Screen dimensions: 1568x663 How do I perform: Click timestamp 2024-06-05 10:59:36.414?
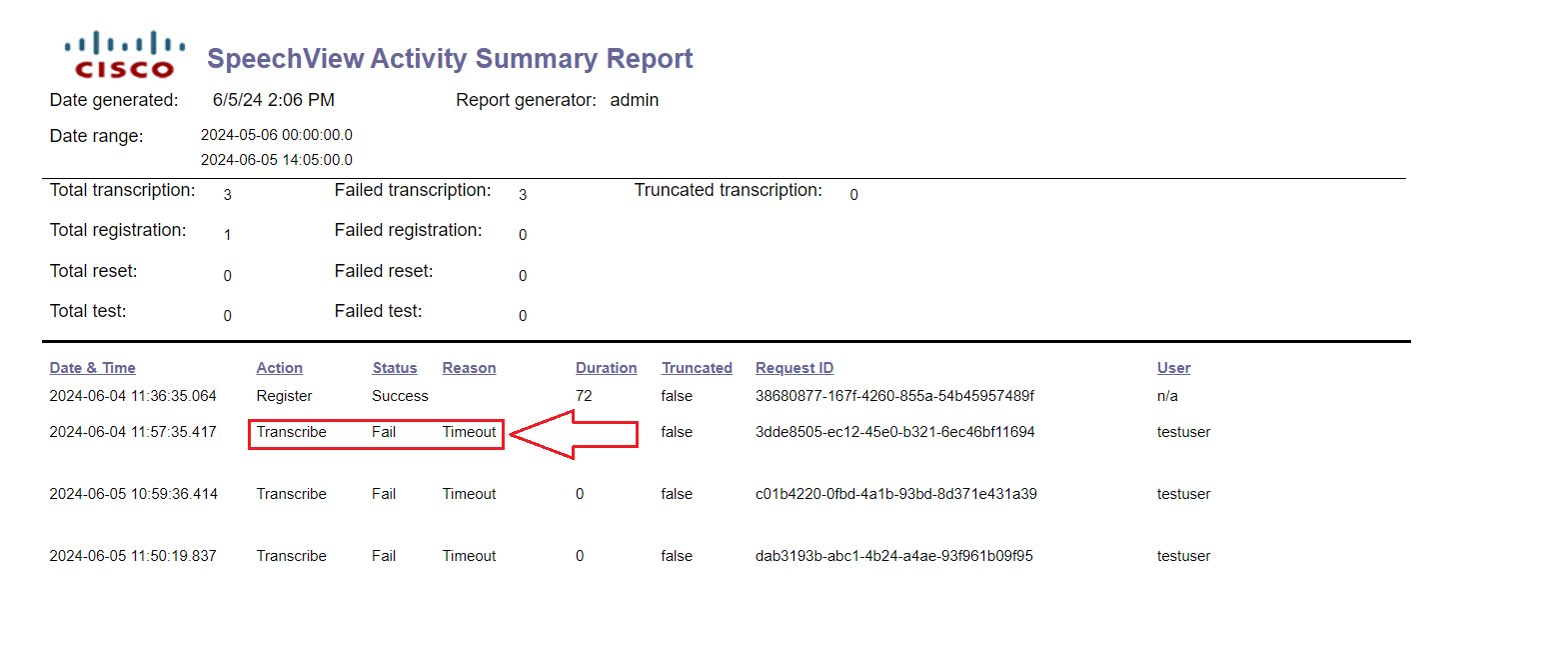133,494
